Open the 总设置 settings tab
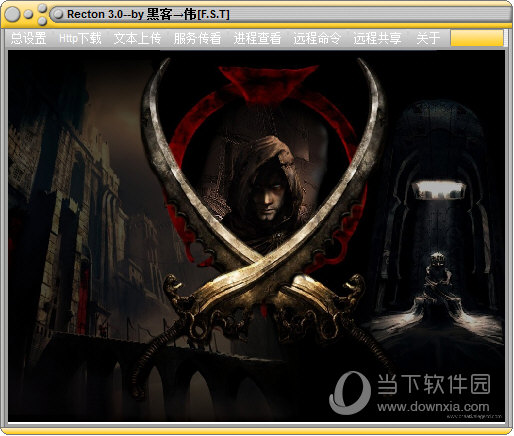This screenshot has width=514, height=436. (x=28, y=38)
